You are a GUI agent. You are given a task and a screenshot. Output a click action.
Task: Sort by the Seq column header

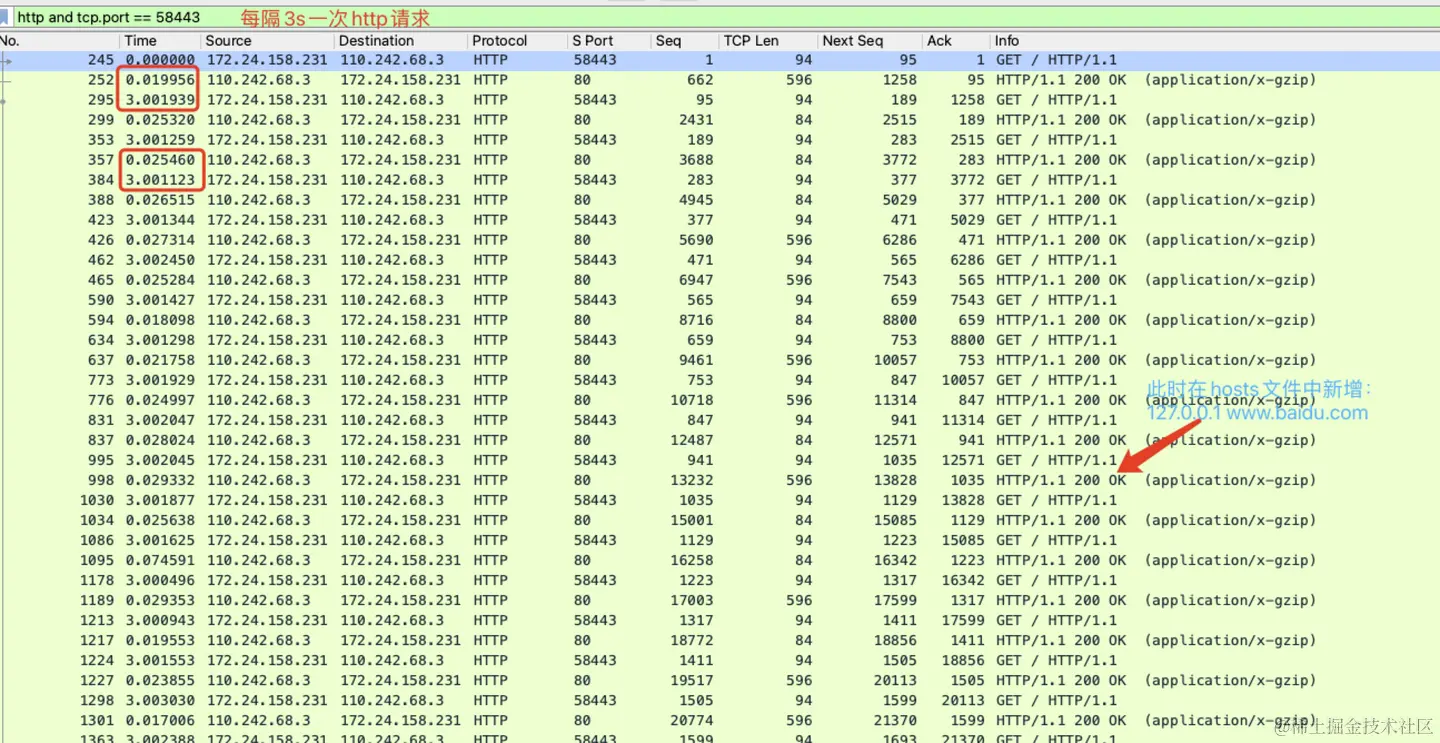pyautogui.click(x=685, y=41)
